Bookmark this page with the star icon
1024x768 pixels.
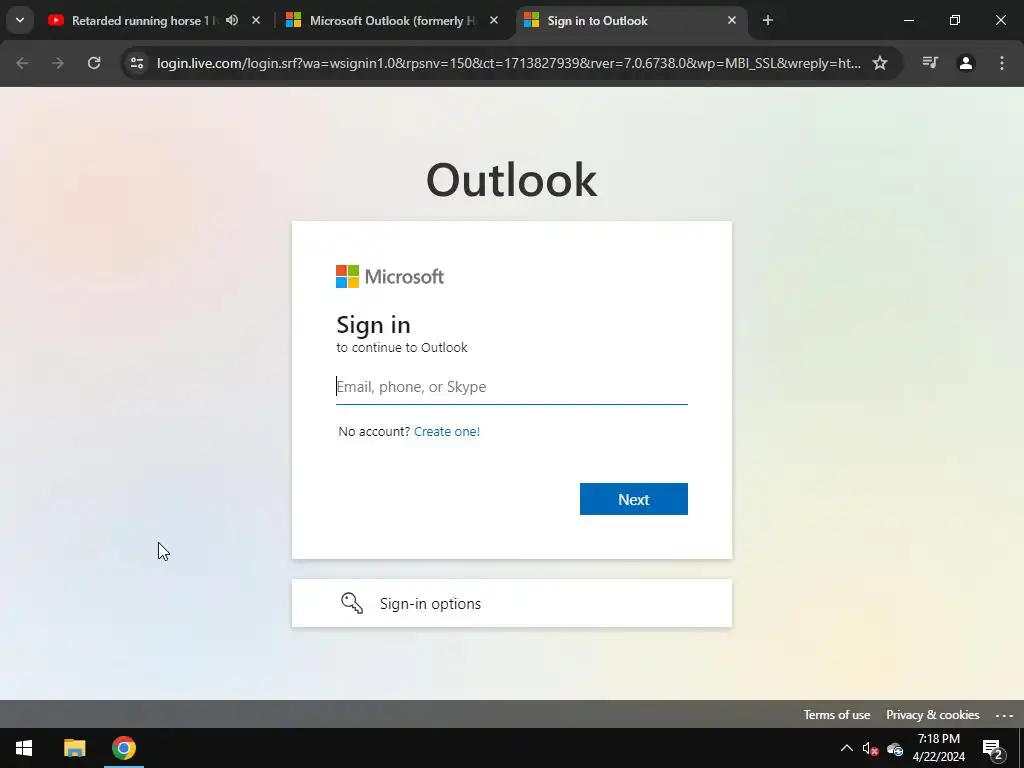pos(880,63)
